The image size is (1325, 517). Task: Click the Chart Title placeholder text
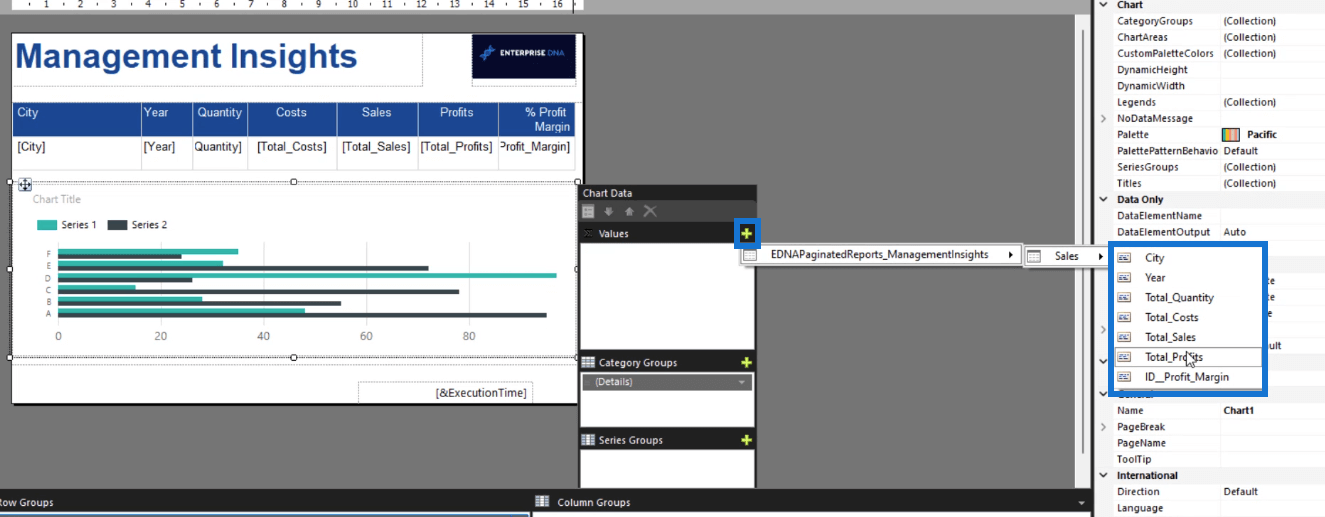click(57, 200)
